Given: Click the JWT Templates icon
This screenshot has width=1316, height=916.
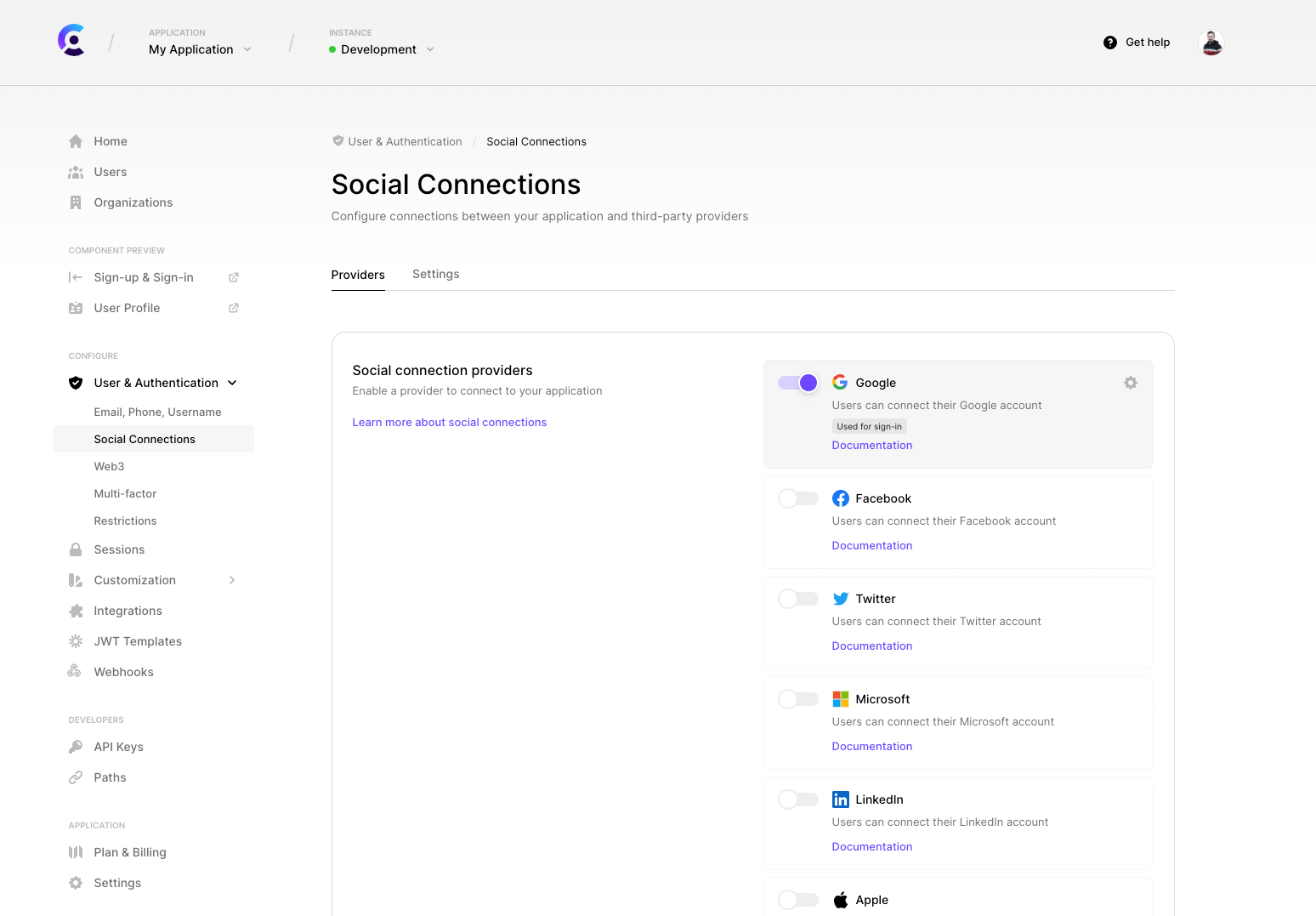Looking at the screenshot, I should (x=76, y=641).
